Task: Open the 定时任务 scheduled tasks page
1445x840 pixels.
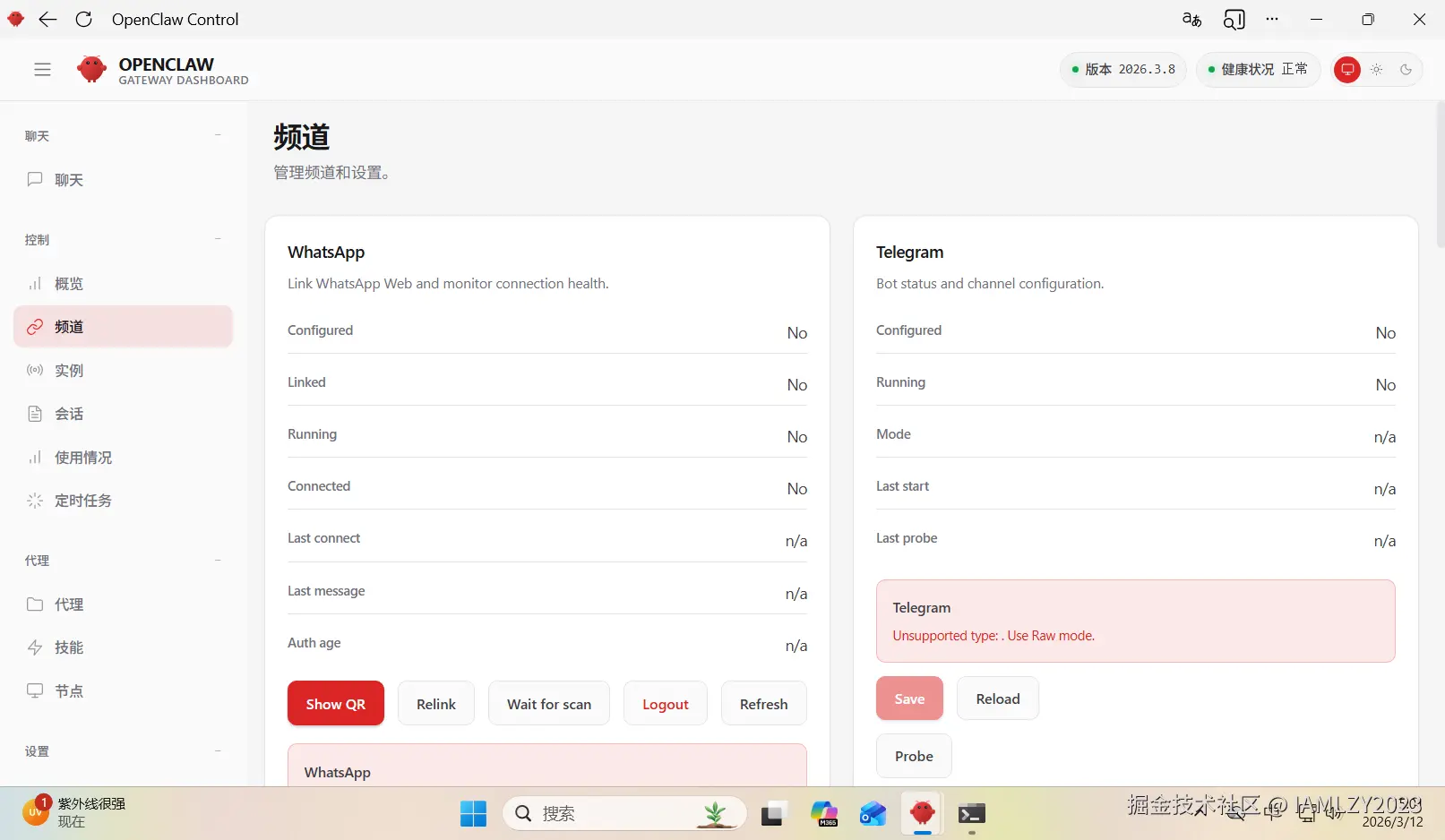Action: pos(123,501)
